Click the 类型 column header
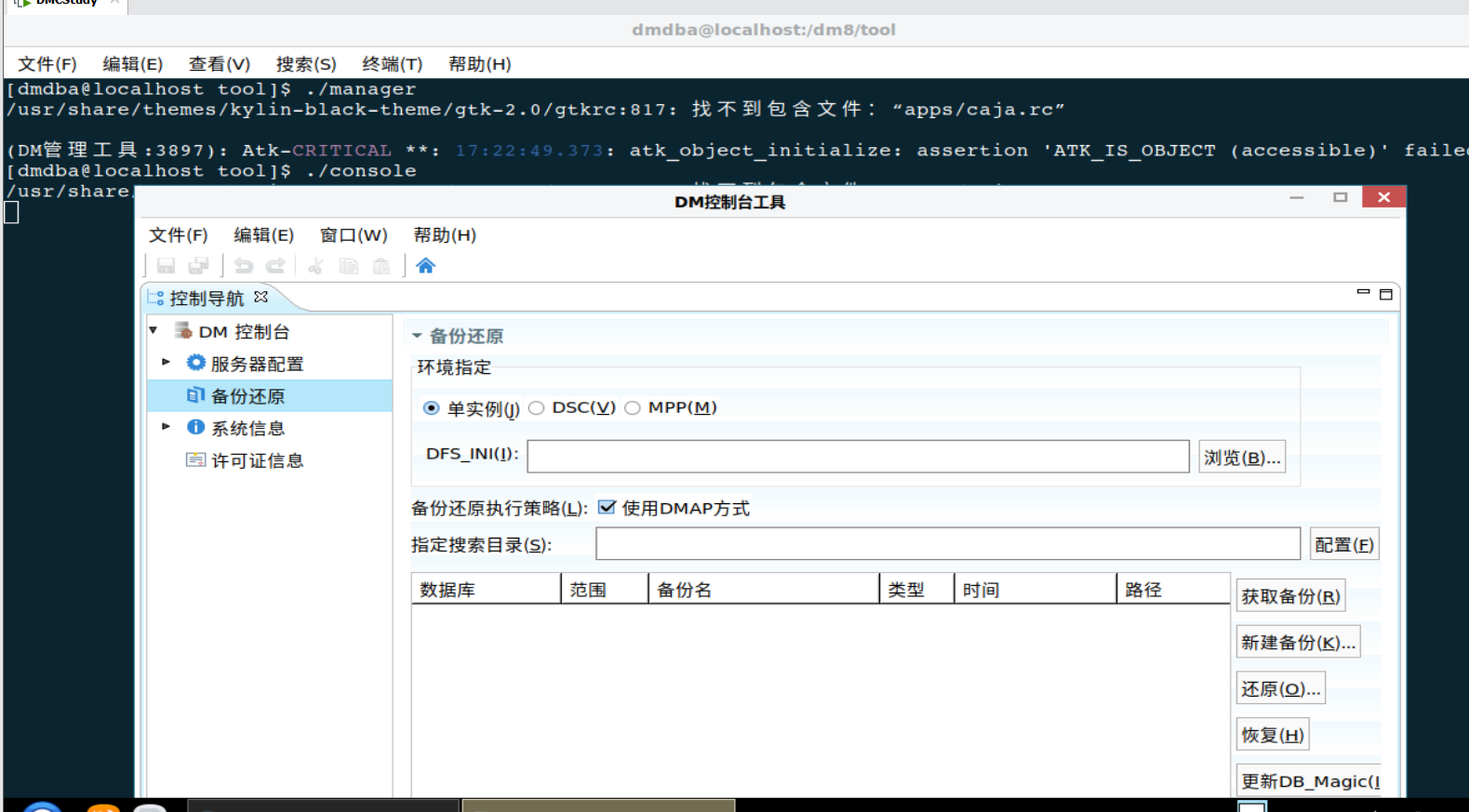Image resolution: width=1469 pixels, height=812 pixels. pyautogui.click(x=916, y=589)
